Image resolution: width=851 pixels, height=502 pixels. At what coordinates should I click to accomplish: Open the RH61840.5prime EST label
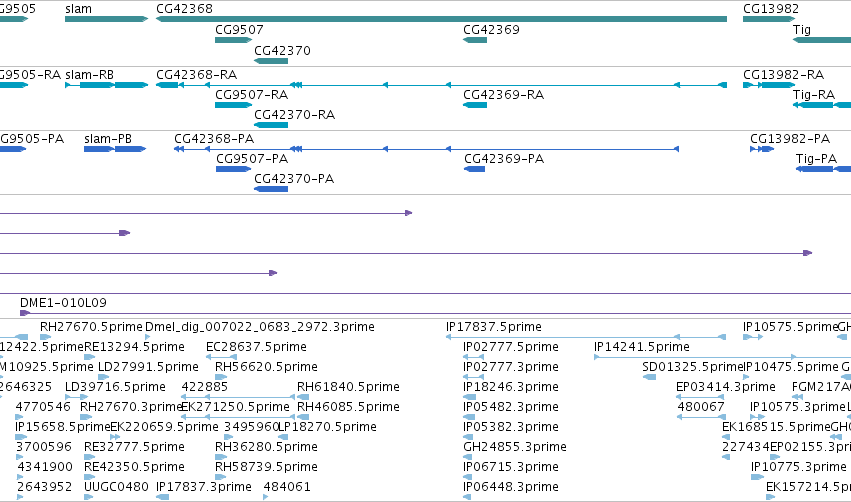(348, 387)
